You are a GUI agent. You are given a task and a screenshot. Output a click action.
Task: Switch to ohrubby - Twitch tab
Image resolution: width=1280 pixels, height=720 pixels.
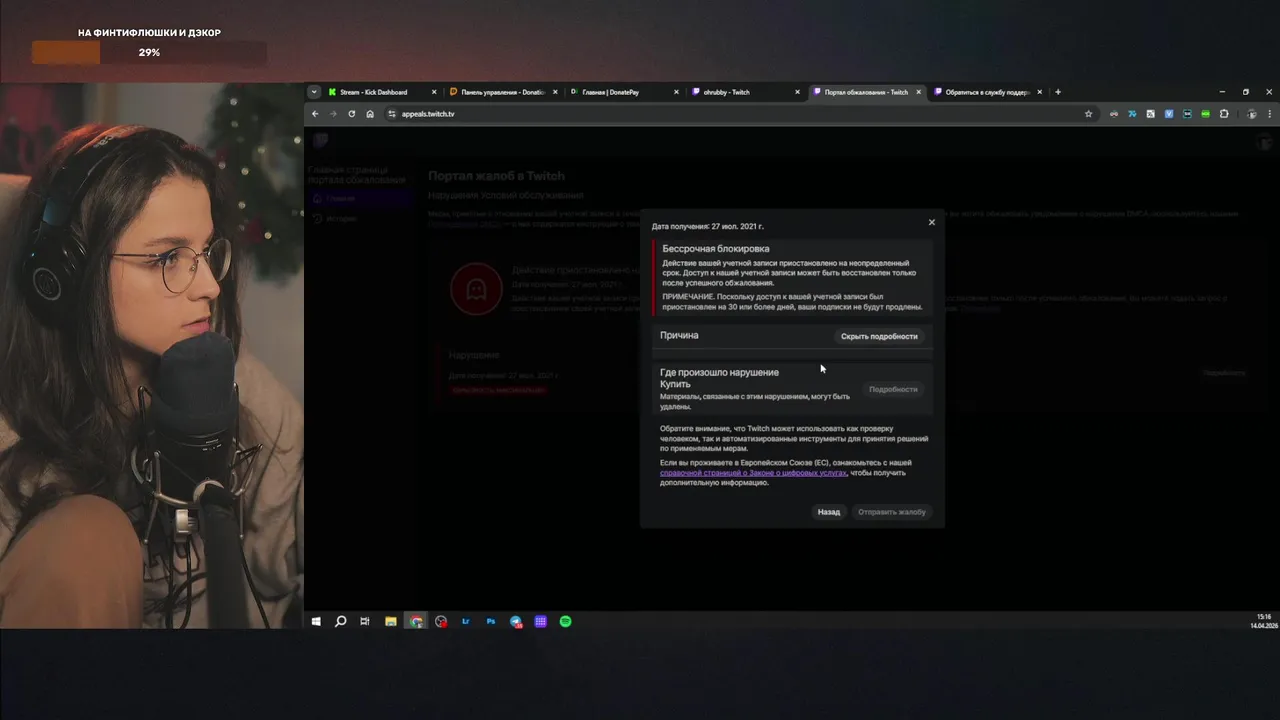[x=726, y=92]
